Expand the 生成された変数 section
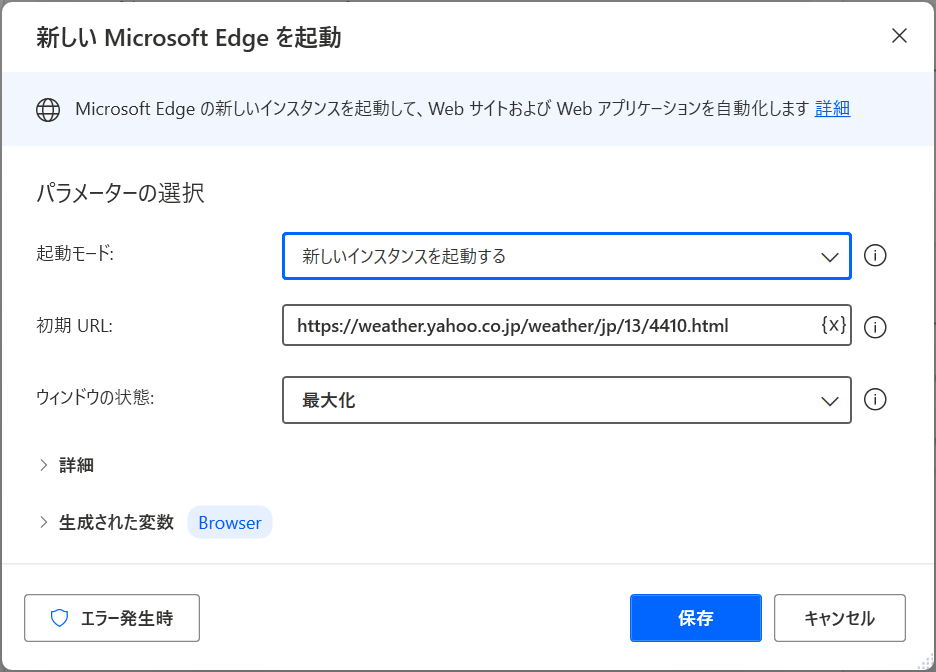936x672 pixels. pos(44,522)
